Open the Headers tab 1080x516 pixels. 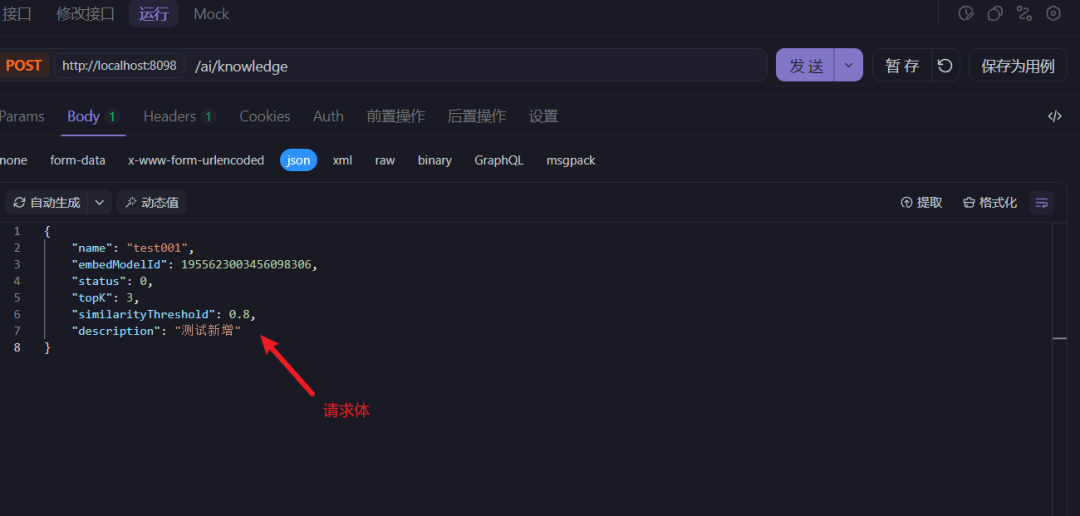point(179,116)
